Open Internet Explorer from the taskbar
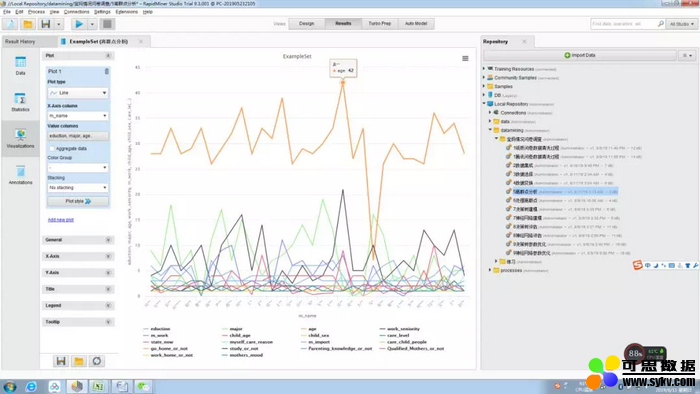This screenshot has width=700, height=394. point(31,386)
